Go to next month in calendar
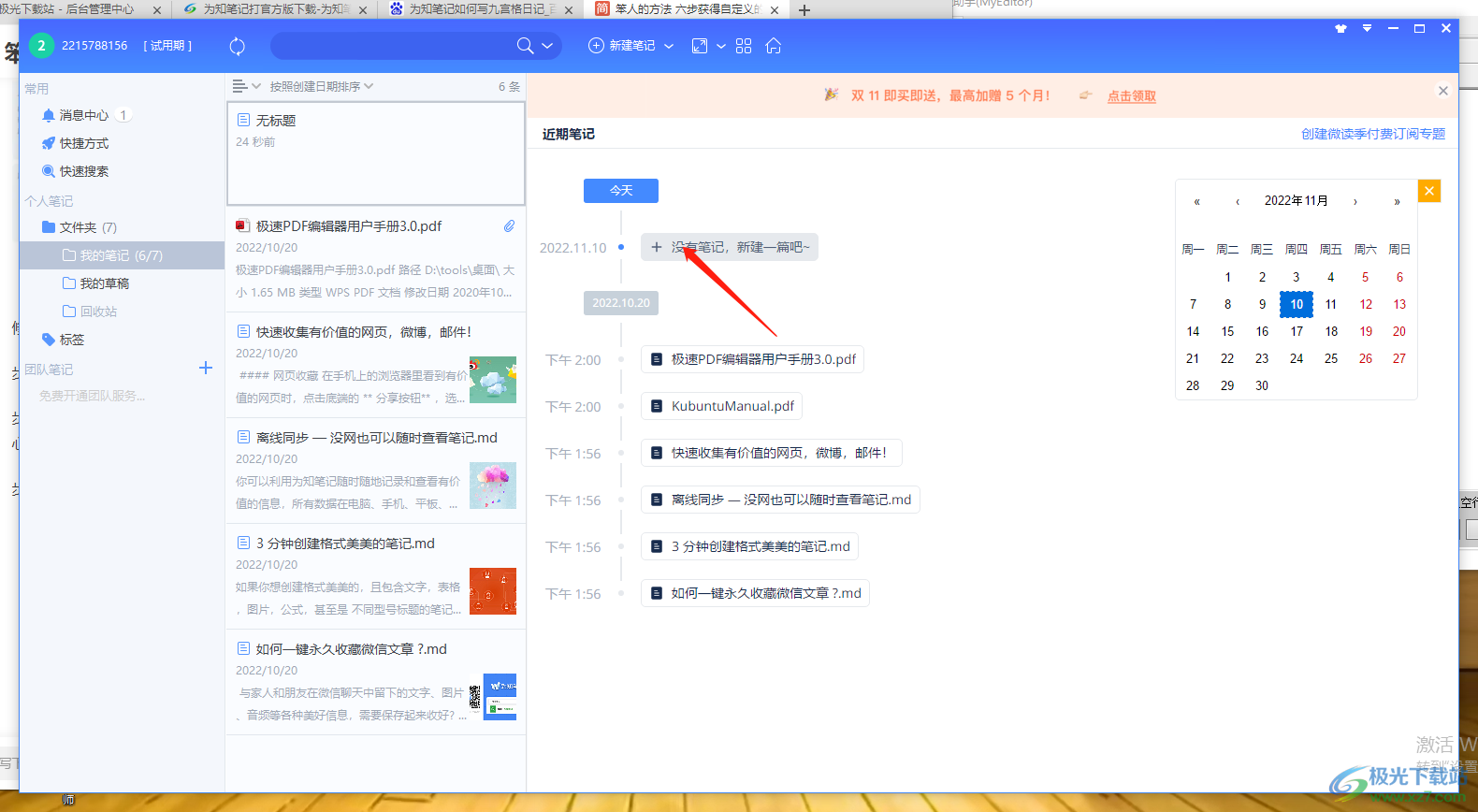The width and height of the screenshot is (1478, 812). pyautogui.click(x=1355, y=201)
